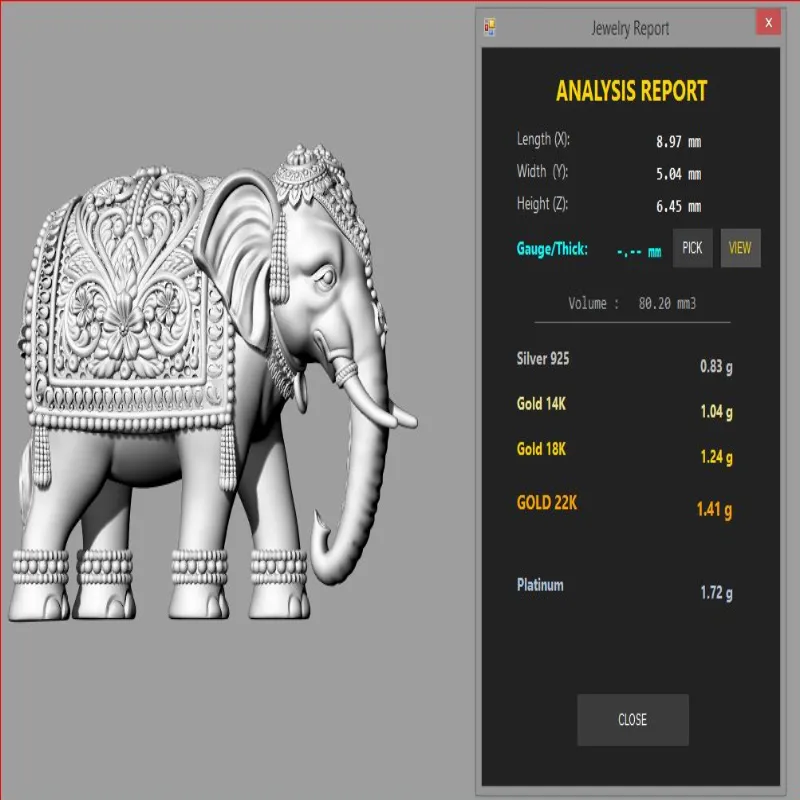Click the Jewelry Report title bar text
Screen dimensions: 800x800
tap(630, 28)
